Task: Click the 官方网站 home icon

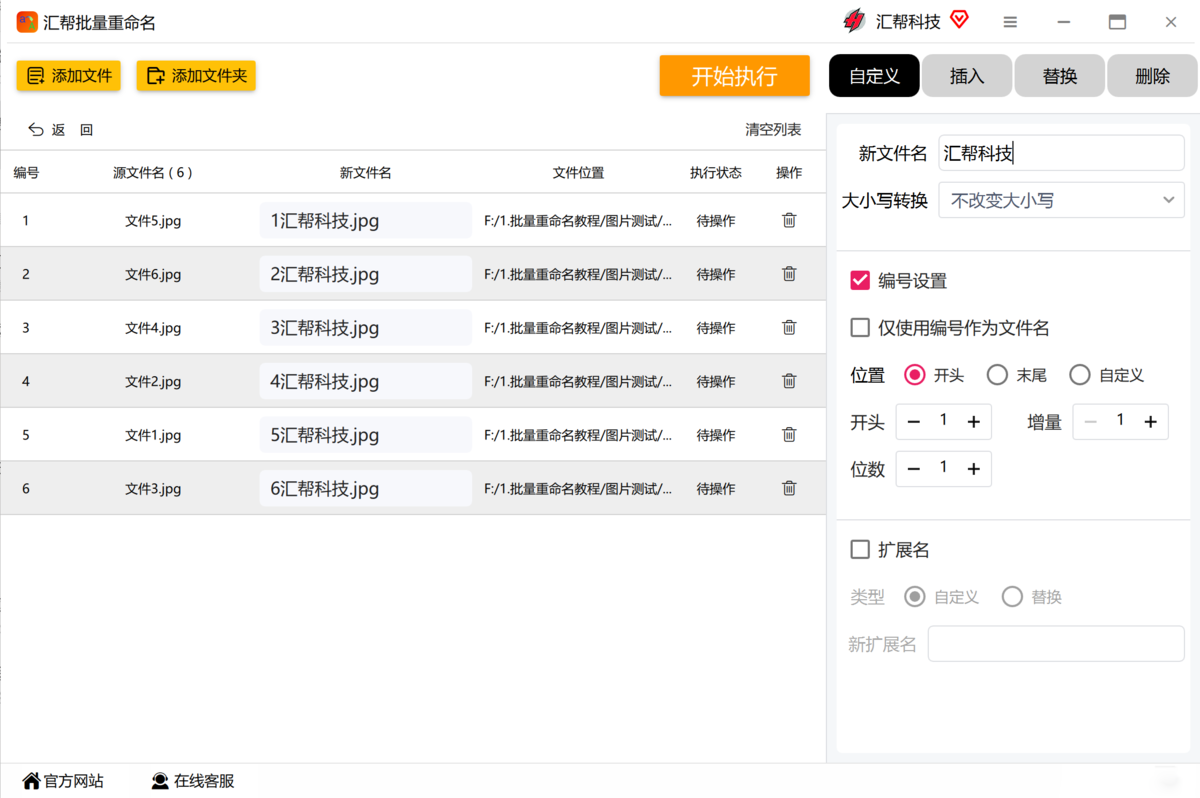Action: pos(32,781)
